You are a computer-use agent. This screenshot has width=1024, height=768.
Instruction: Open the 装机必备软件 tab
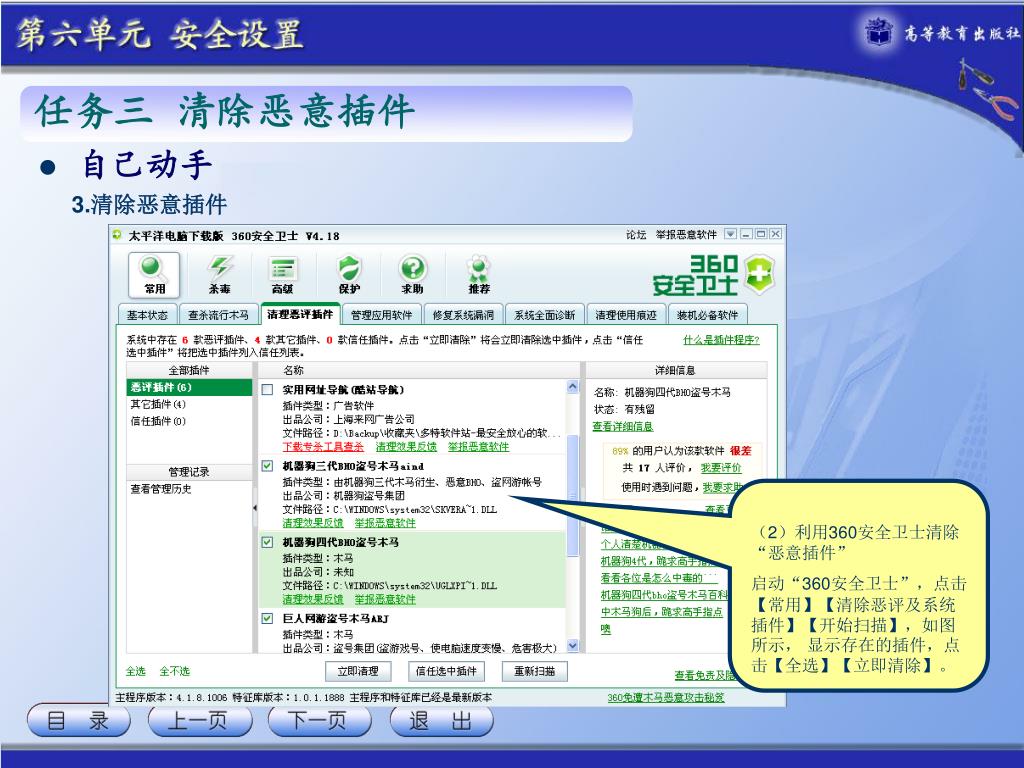pos(707,315)
